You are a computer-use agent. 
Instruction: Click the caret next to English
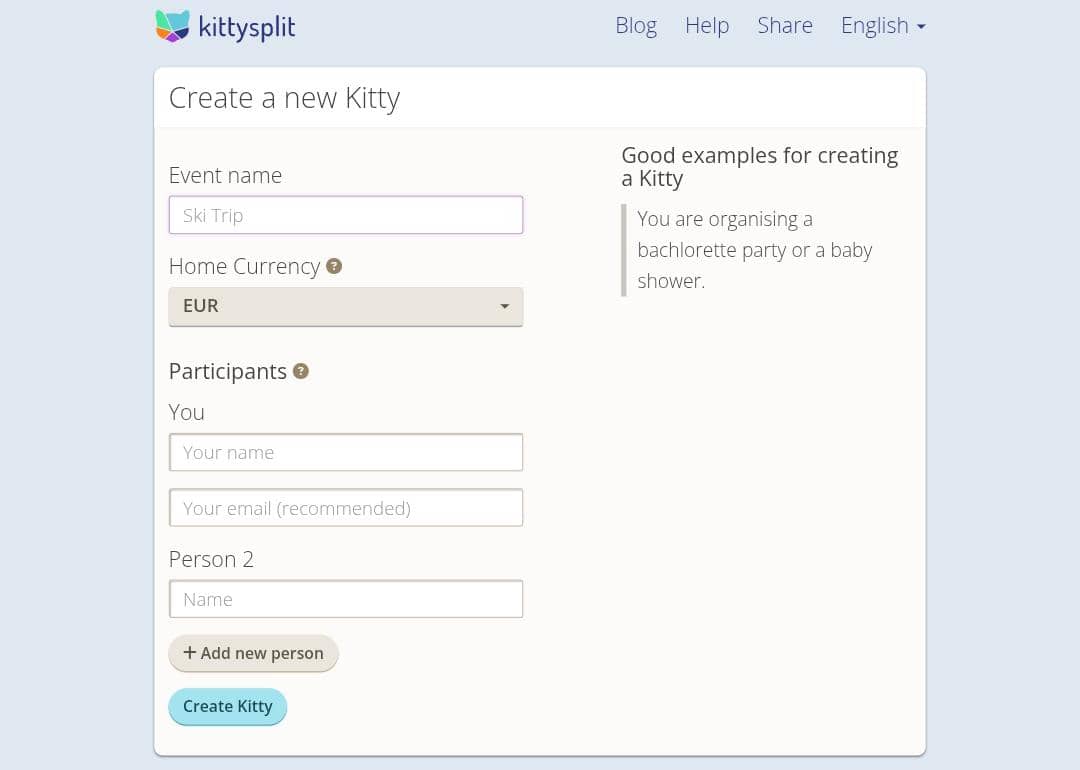pyautogui.click(x=921, y=26)
